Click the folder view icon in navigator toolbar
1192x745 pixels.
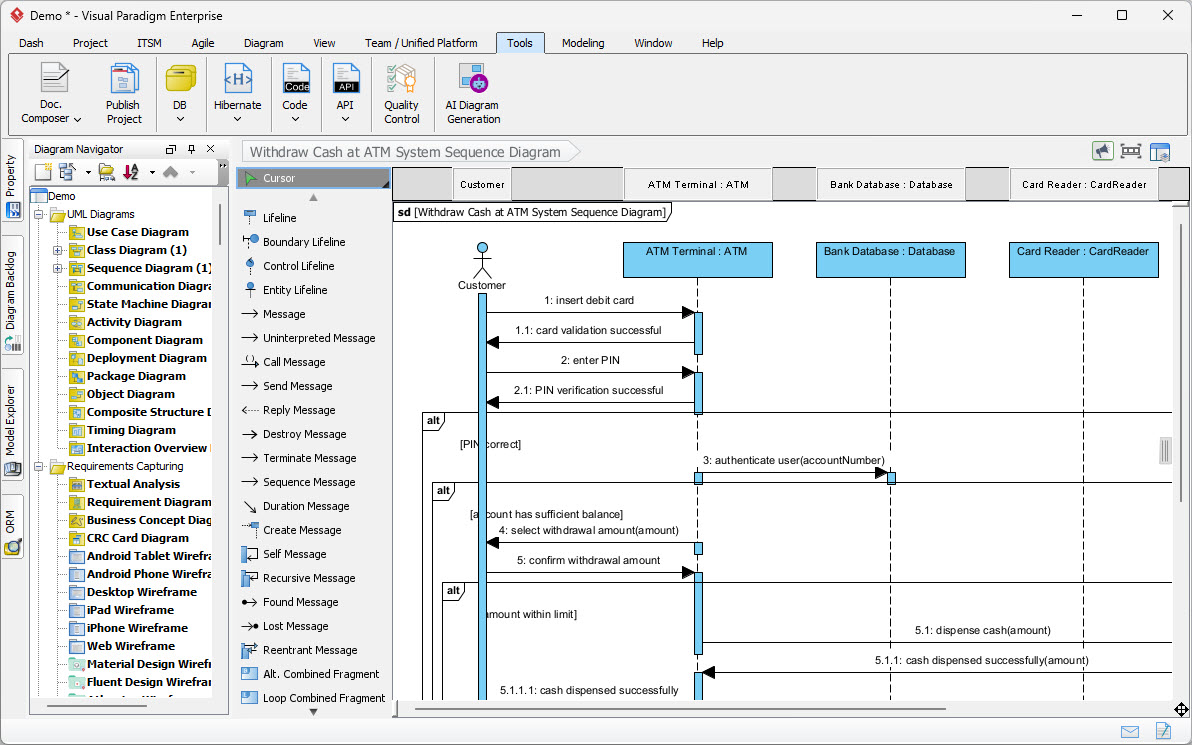pyautogui.click(x=106, y=172)
